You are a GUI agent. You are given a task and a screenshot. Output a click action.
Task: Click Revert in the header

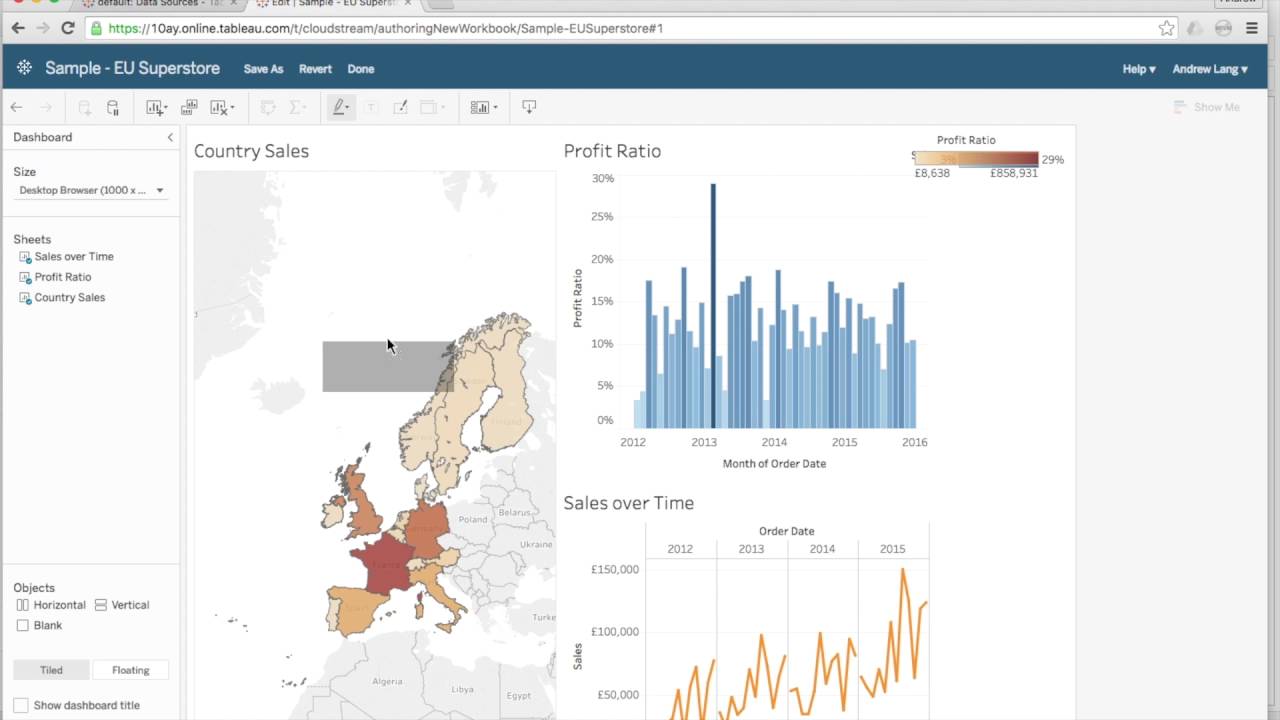click(315, 69)
